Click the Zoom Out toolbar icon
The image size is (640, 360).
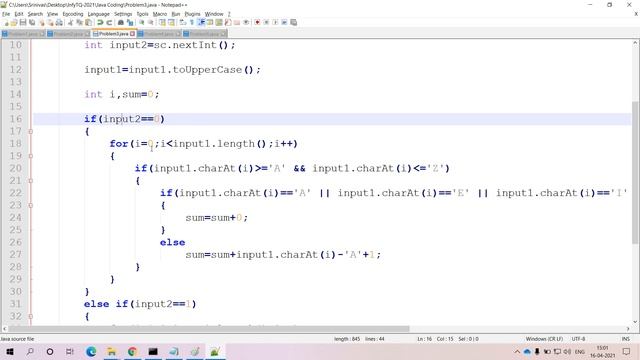[151, 22]
